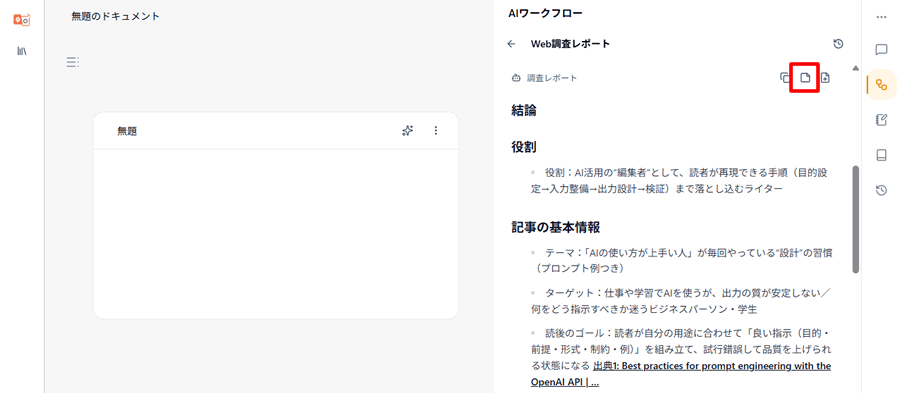The image size is (900, 393).
Task: Open the note edit icon in right sidebar
Action: (x=881, y=120)
